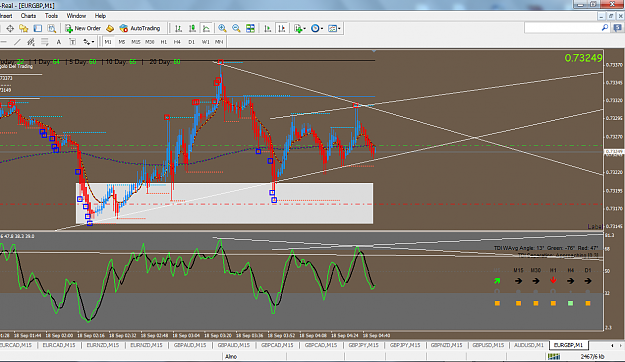Open the chat icon beside search
The height and width of the screenshot is (362, 625).
pos(617,28)
